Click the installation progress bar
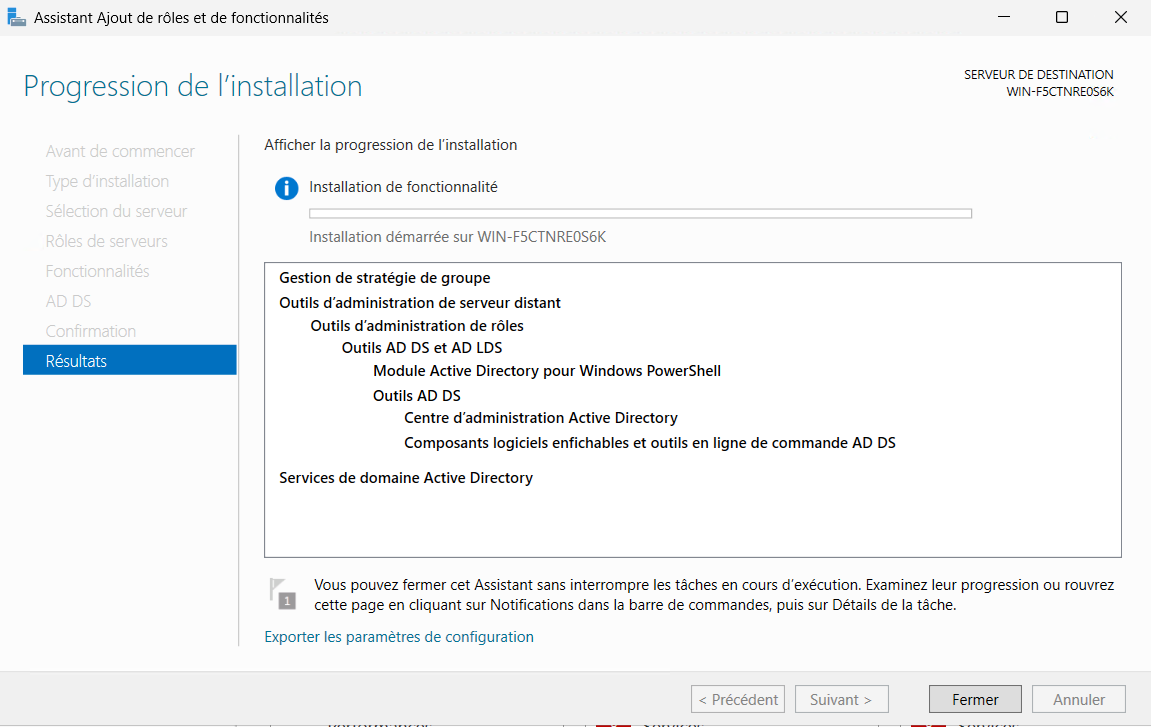Viewport: 1151px width, 727px height. 640,213
